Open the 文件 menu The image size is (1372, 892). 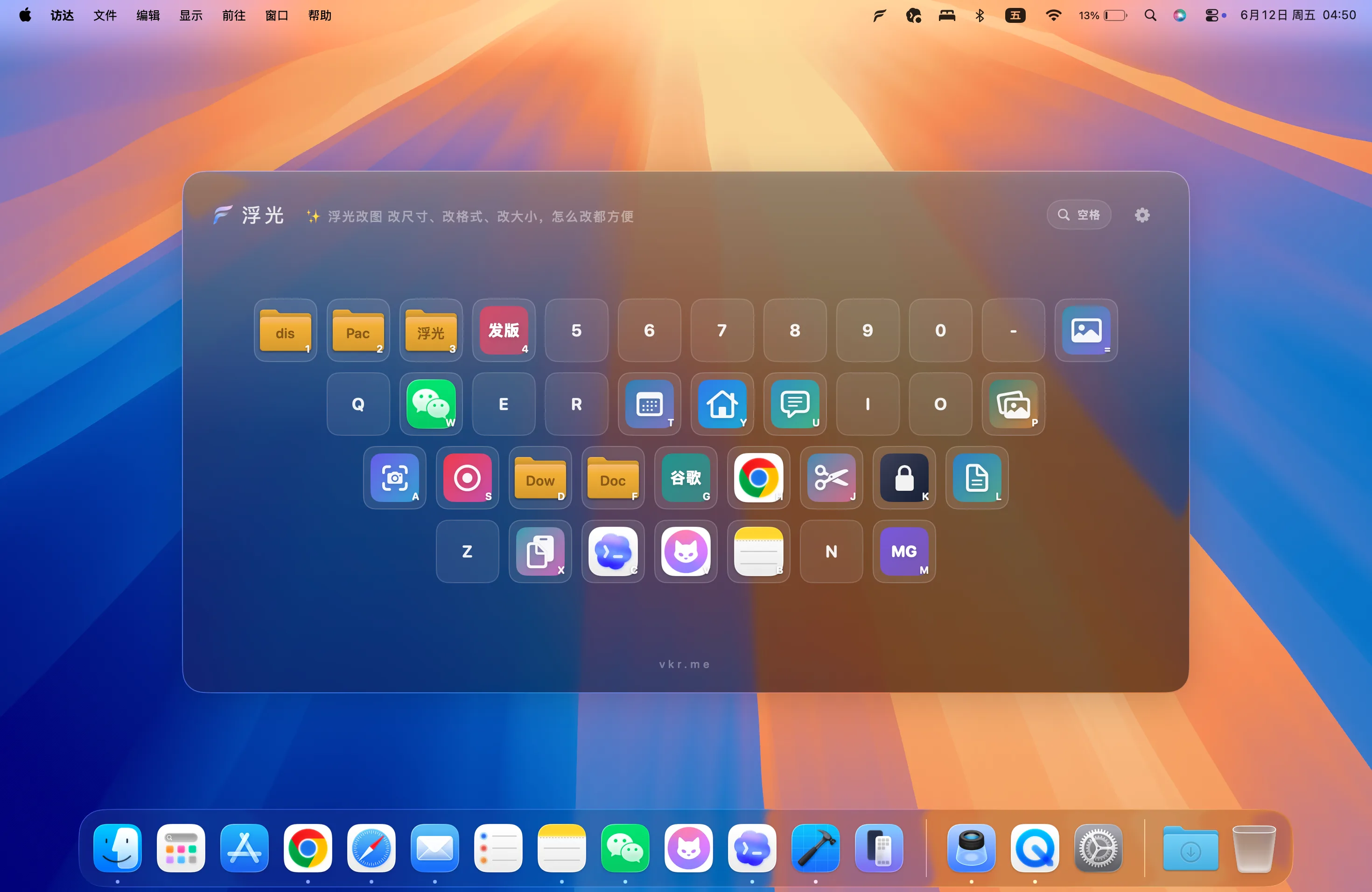(x=105, y=15)
